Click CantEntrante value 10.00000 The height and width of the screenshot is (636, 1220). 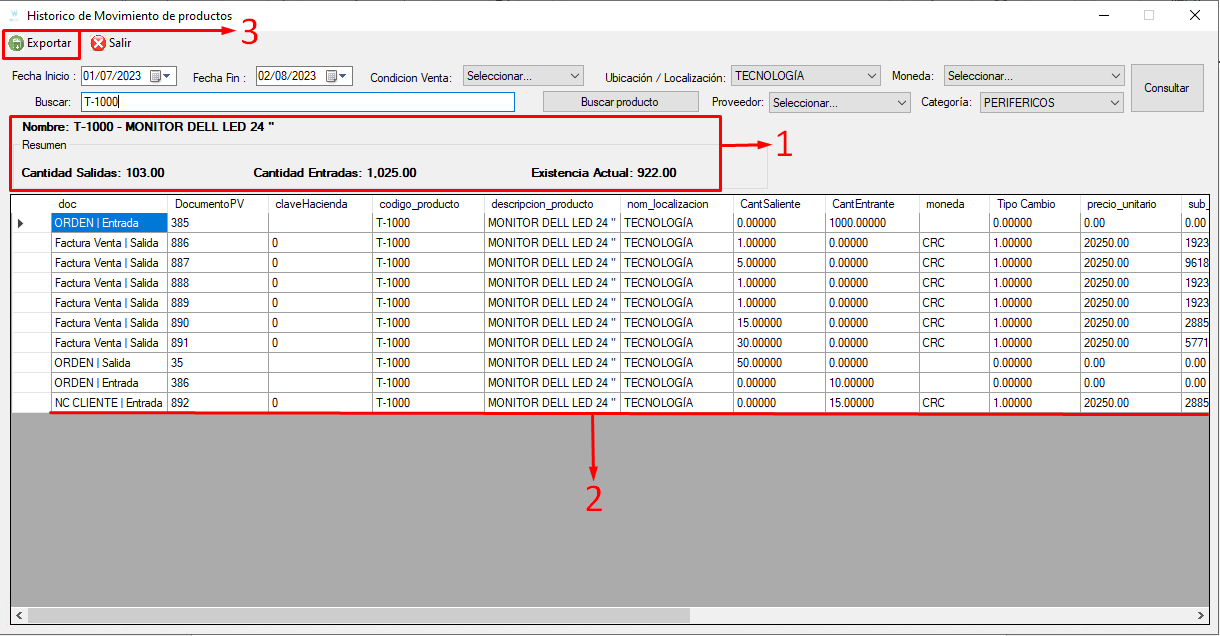[x=872, y=383]
